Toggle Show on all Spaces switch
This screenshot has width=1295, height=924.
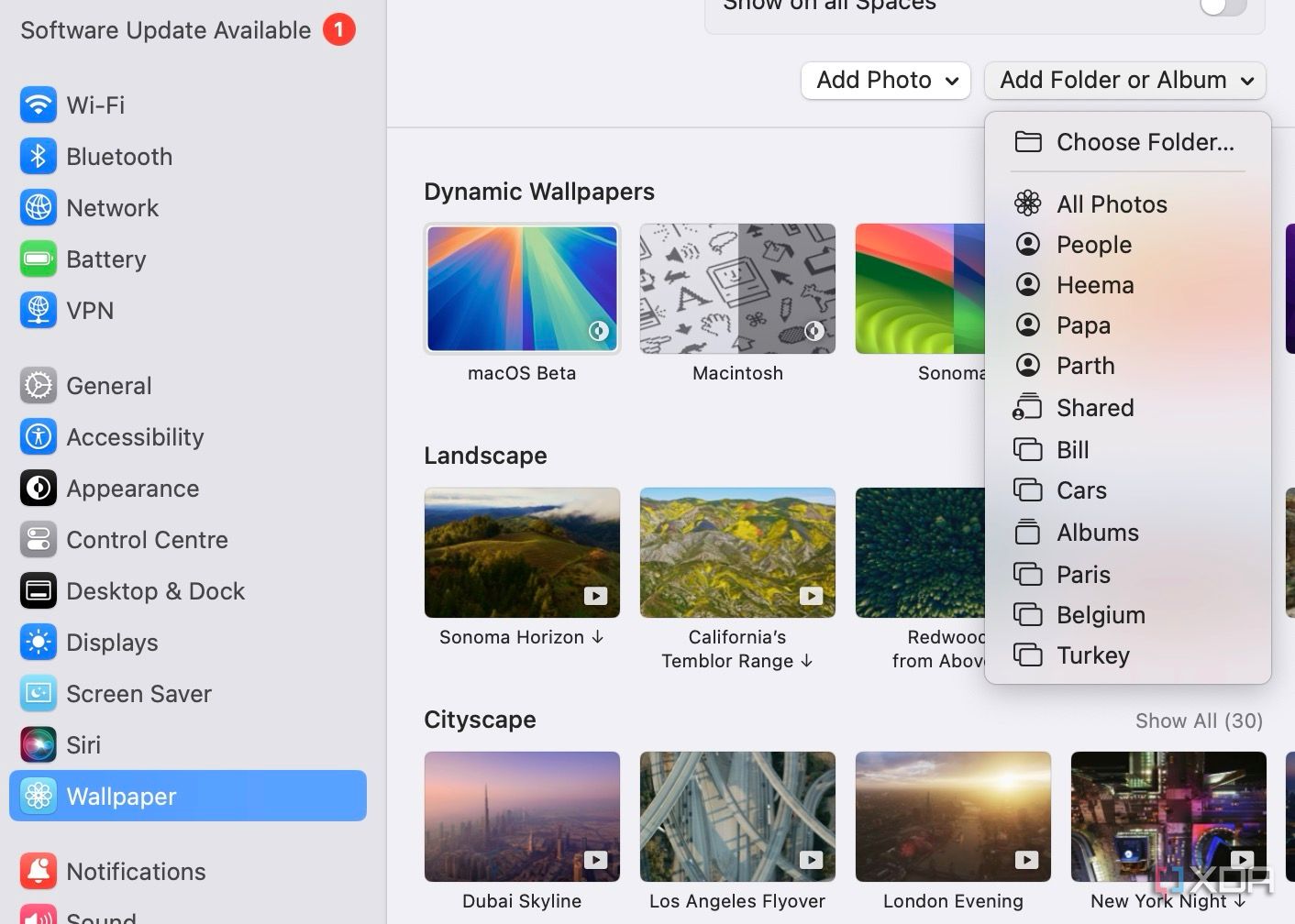1223,5
